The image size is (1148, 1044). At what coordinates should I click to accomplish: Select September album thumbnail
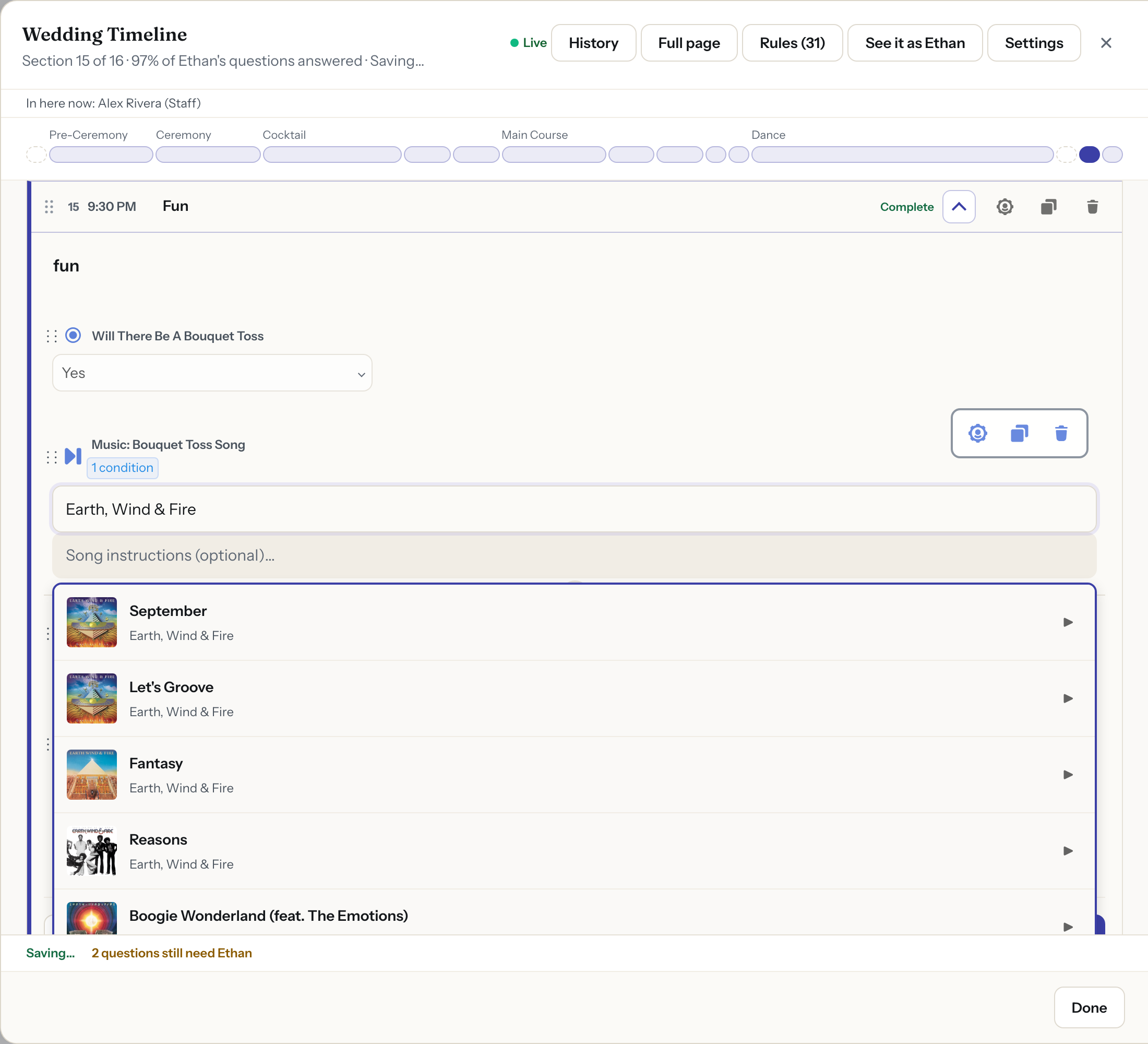pos(92,622)
